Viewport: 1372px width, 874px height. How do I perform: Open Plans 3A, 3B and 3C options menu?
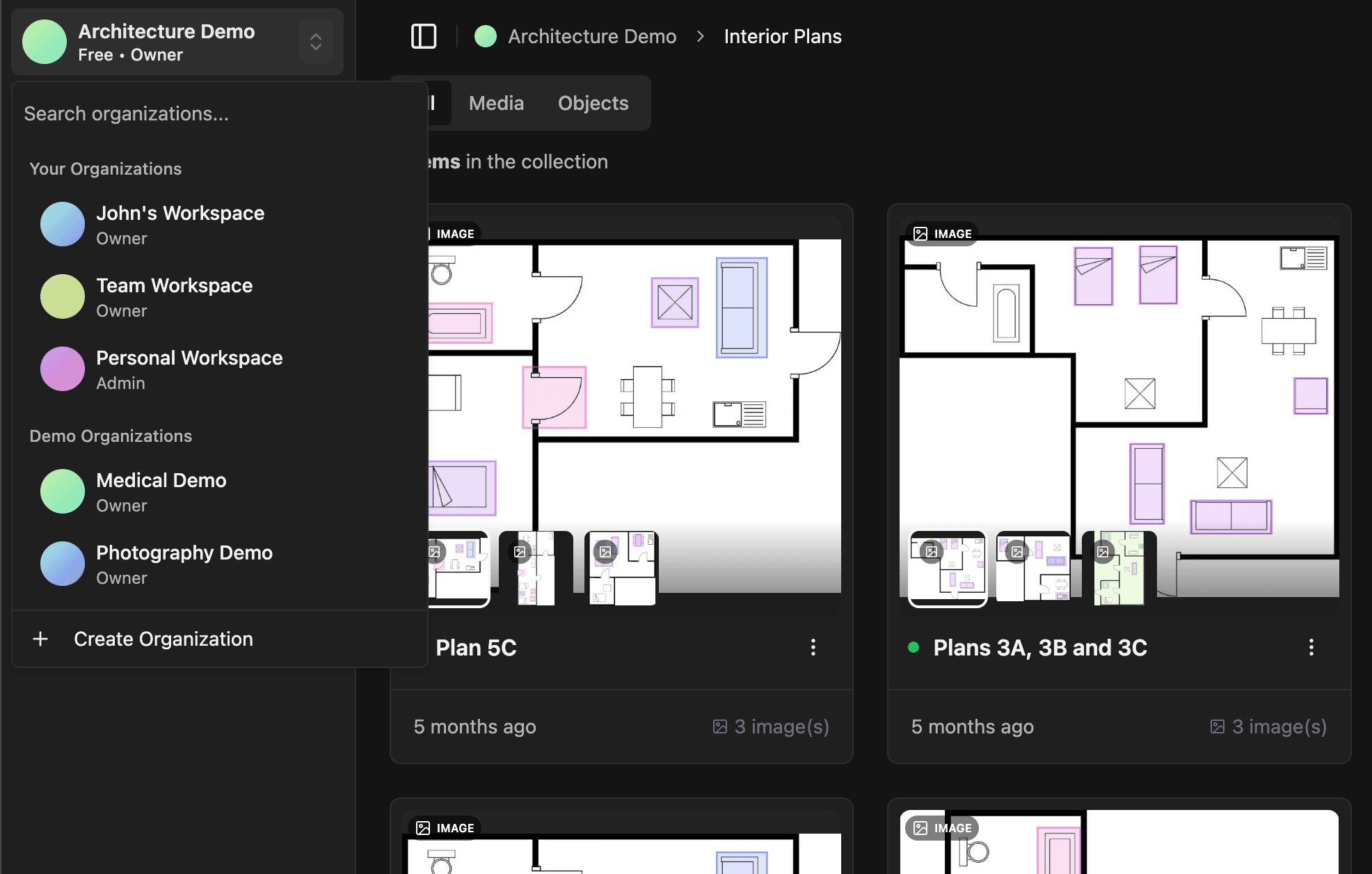(1311, 647)
